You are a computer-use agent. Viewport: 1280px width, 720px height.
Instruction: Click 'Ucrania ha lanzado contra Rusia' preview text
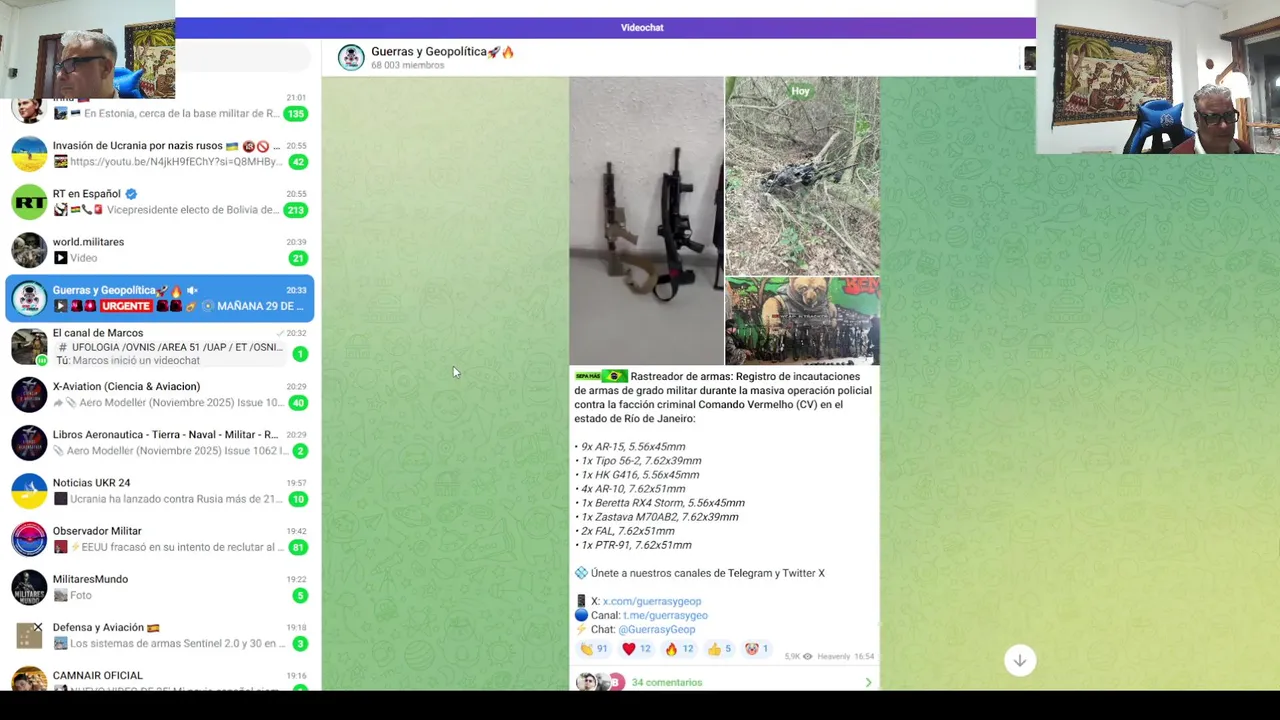coord(175,499)
